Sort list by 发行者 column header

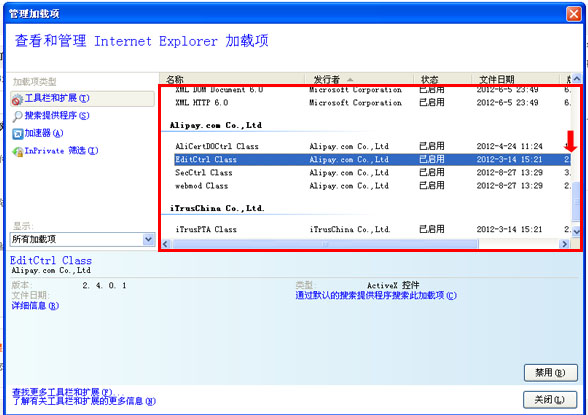tap(359, 79)
